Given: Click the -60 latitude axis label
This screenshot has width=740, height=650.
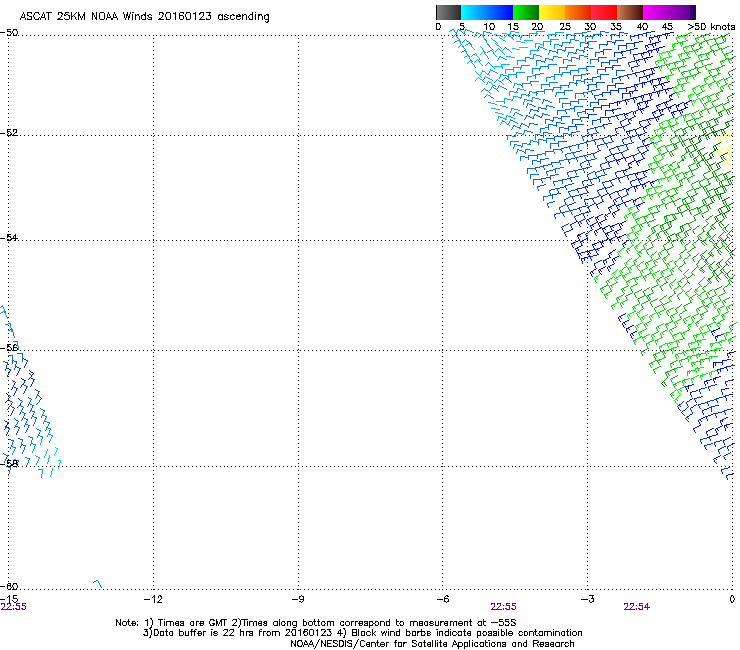Looking at the screenshot, I should pos(9,586).
